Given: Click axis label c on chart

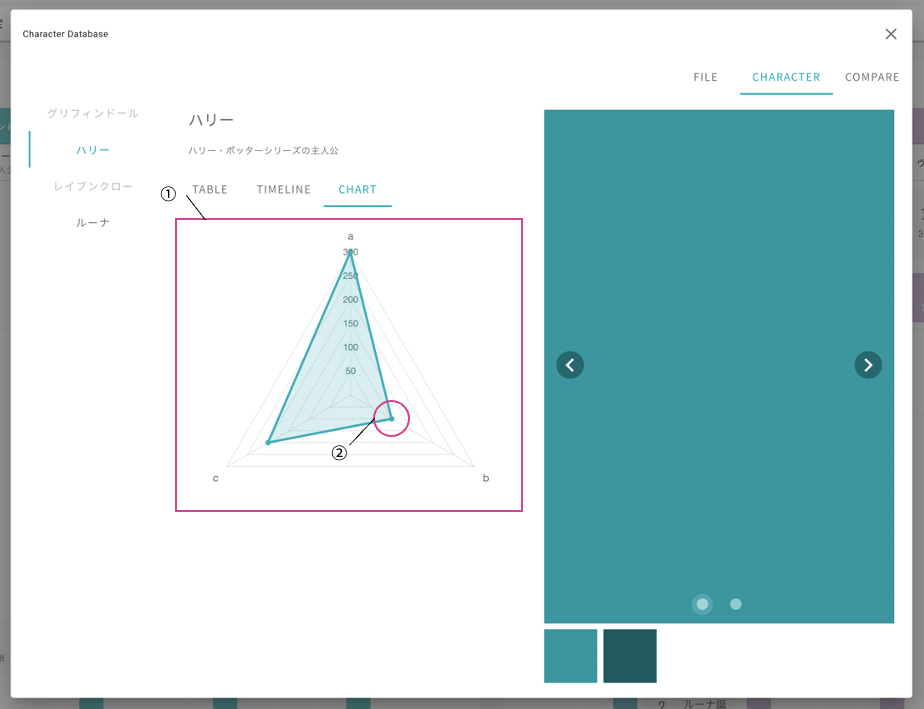Looking at the screenshot, I should pos(216,478).
